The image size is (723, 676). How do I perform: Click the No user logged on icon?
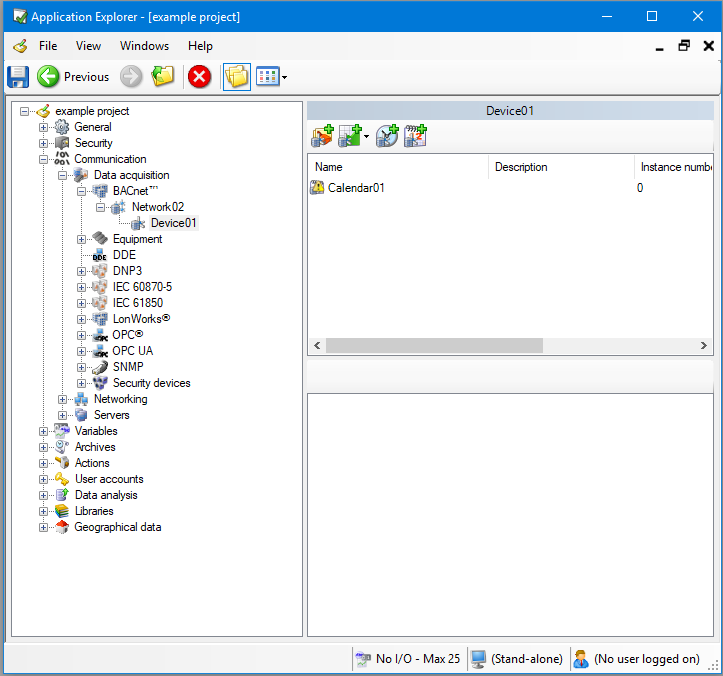click(581, 659)
